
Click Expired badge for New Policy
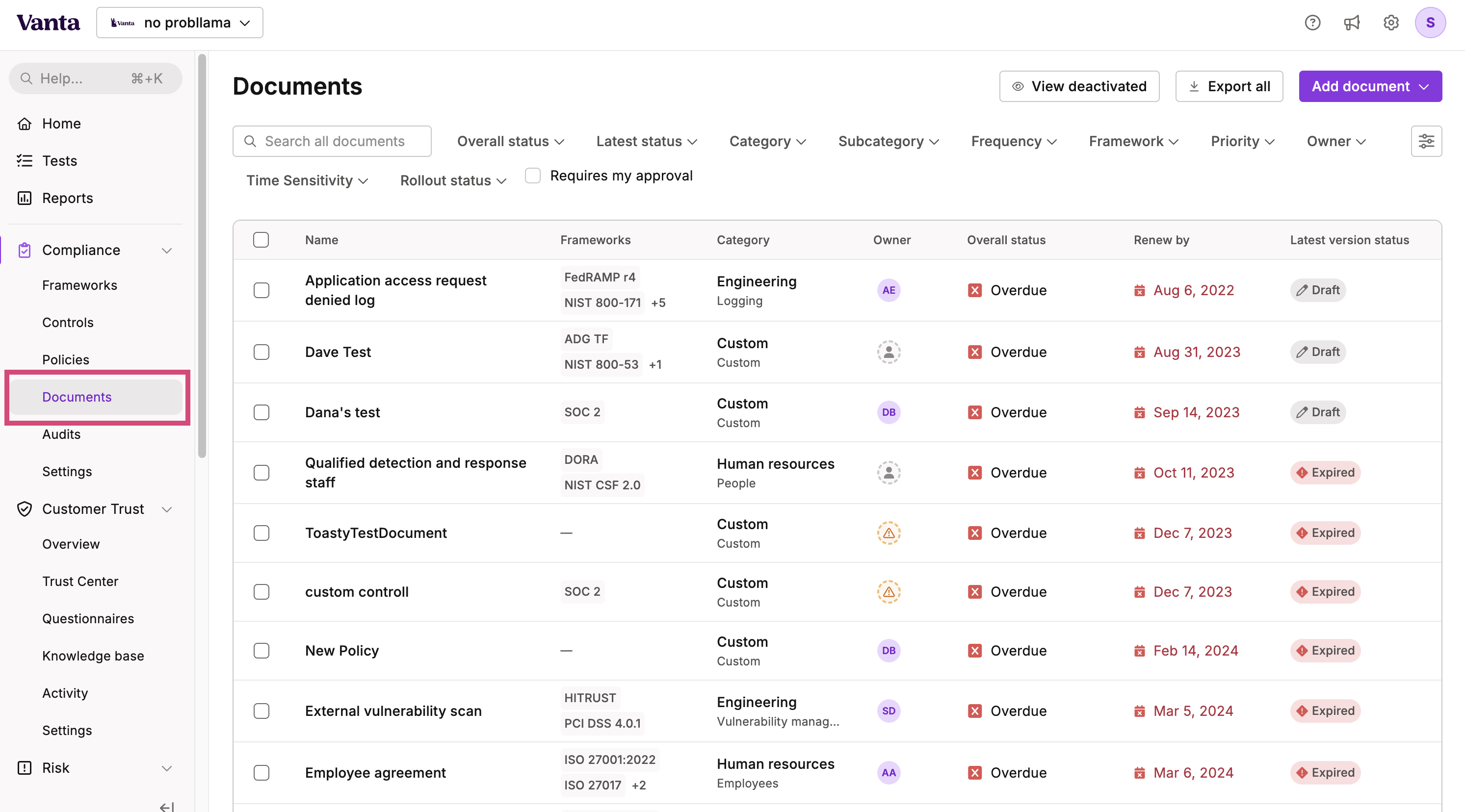pos(1325,651)
